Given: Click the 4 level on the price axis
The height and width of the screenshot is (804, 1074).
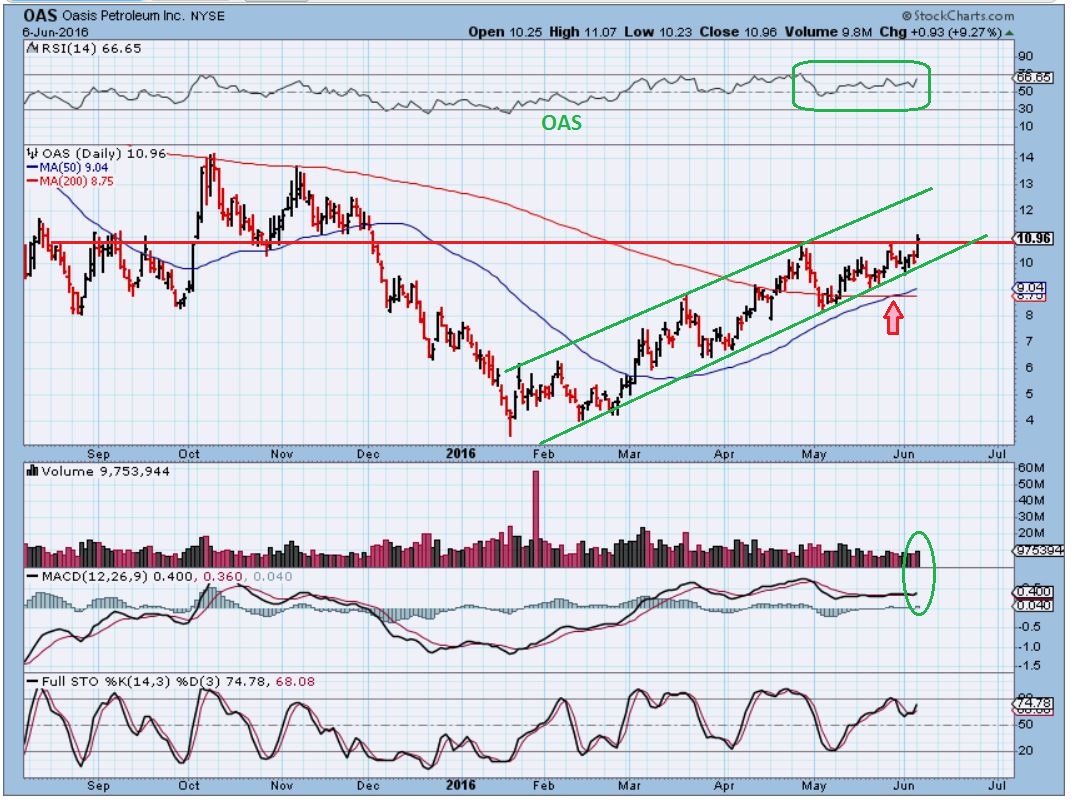Looking at the screenshot, I should tap(1029, 420).
